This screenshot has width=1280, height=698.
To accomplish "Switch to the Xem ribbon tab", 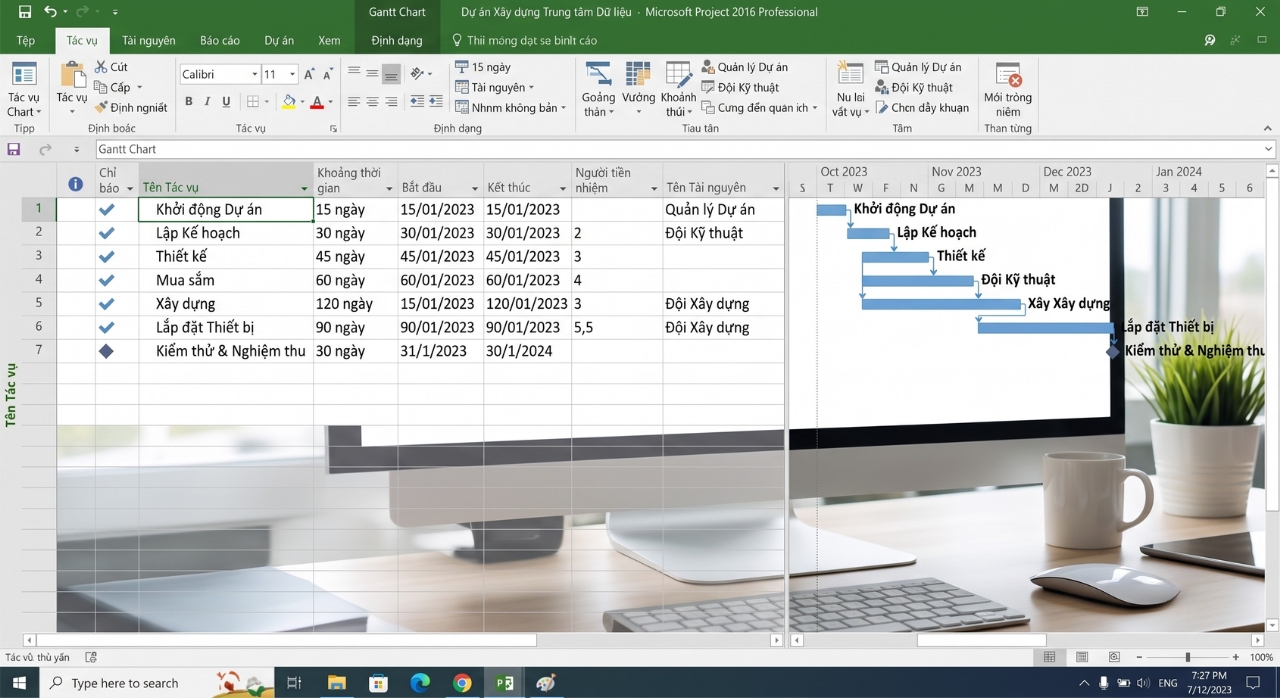I will [329, 41].
